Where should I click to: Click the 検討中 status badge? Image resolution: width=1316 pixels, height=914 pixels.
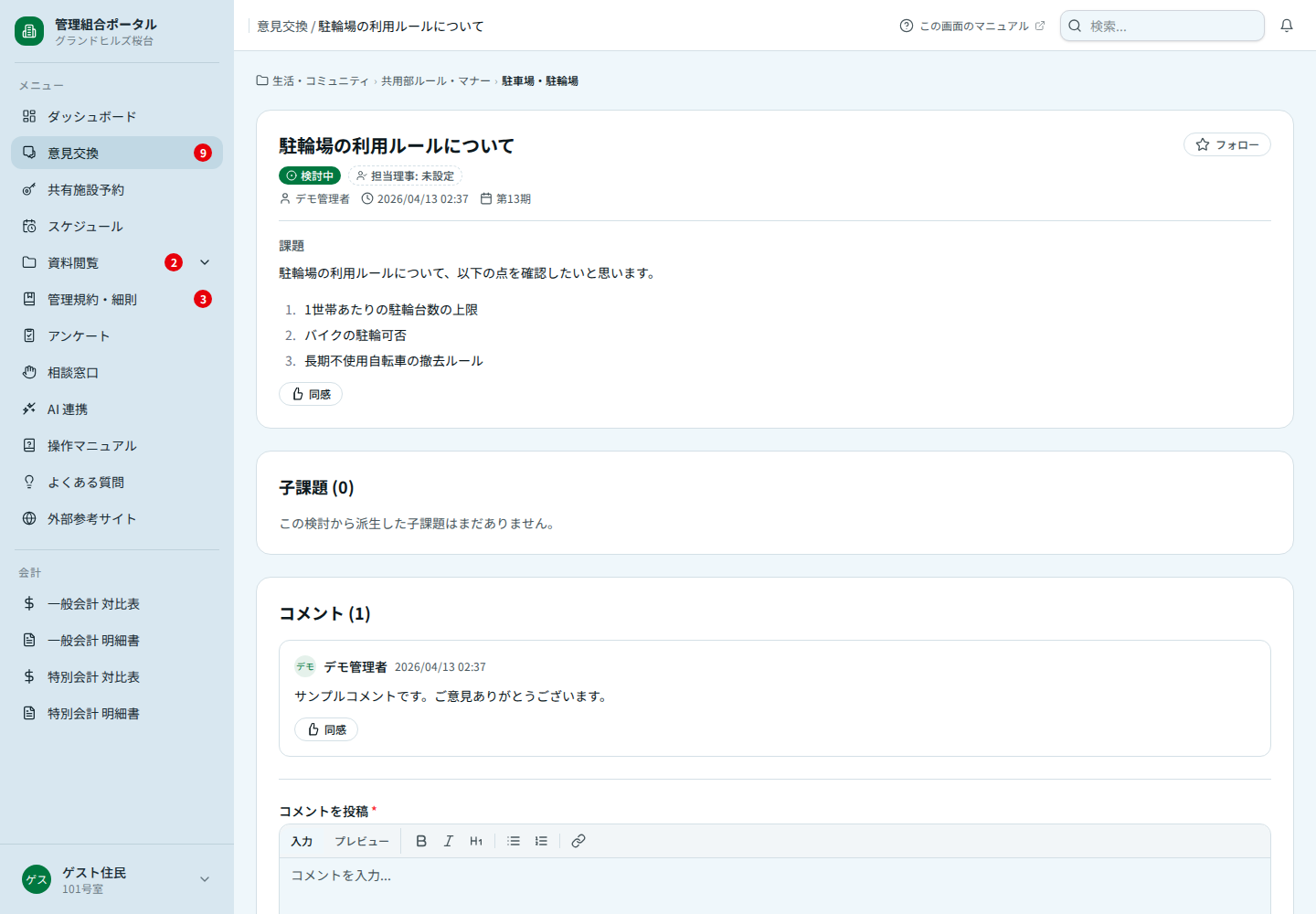tap(310, 175)
